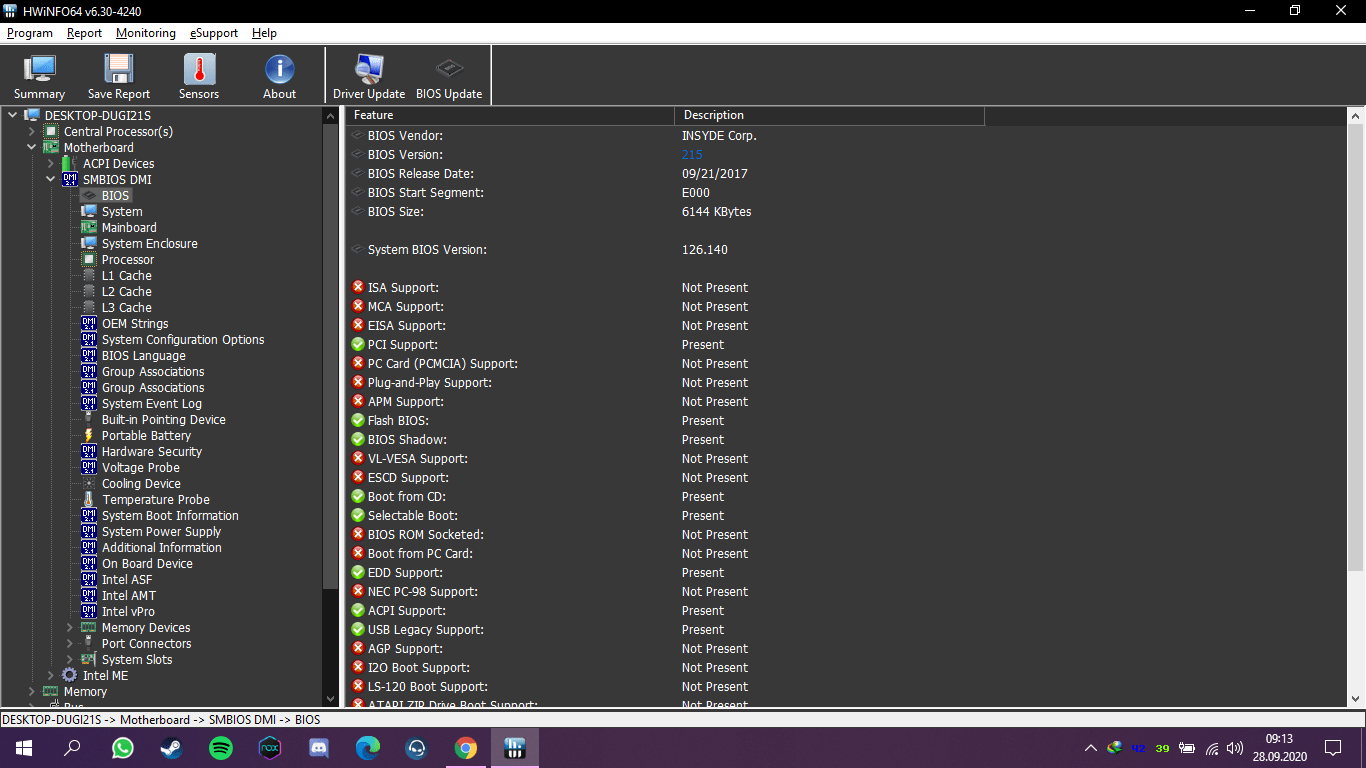Open the Help menu
1366x768 pixels.
[x=264, y=33]
